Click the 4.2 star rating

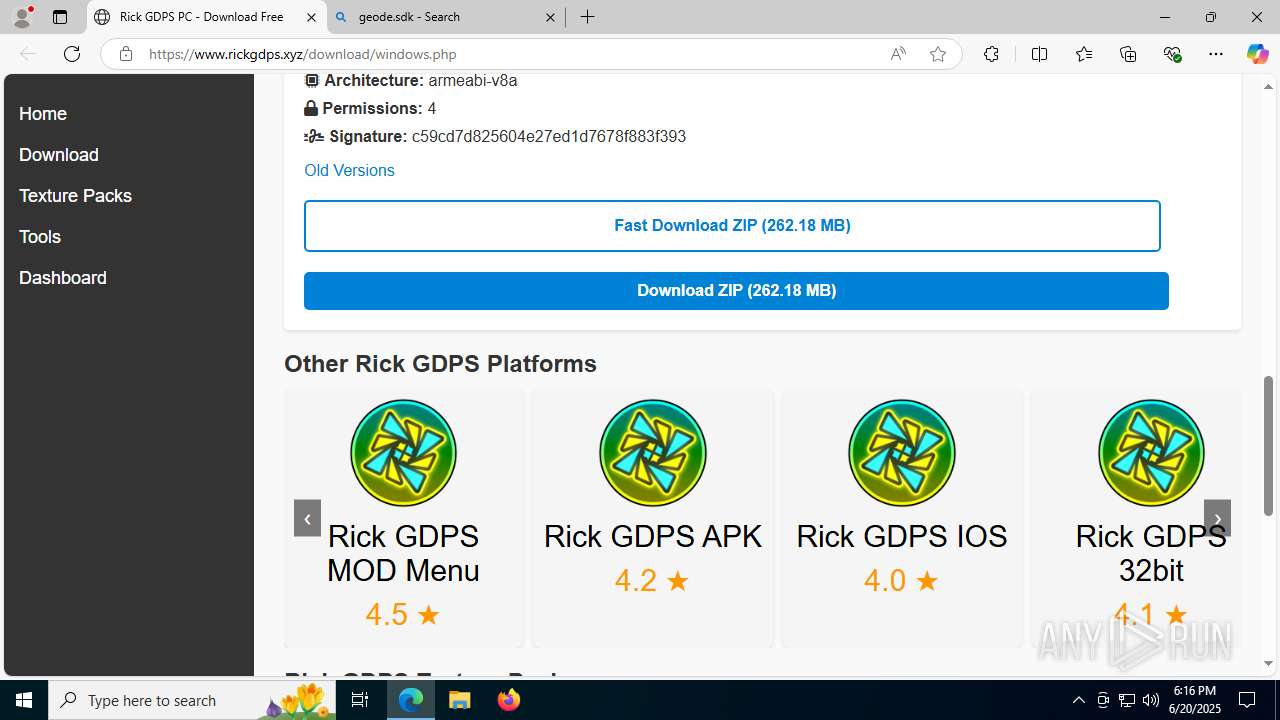coord(652,580)
